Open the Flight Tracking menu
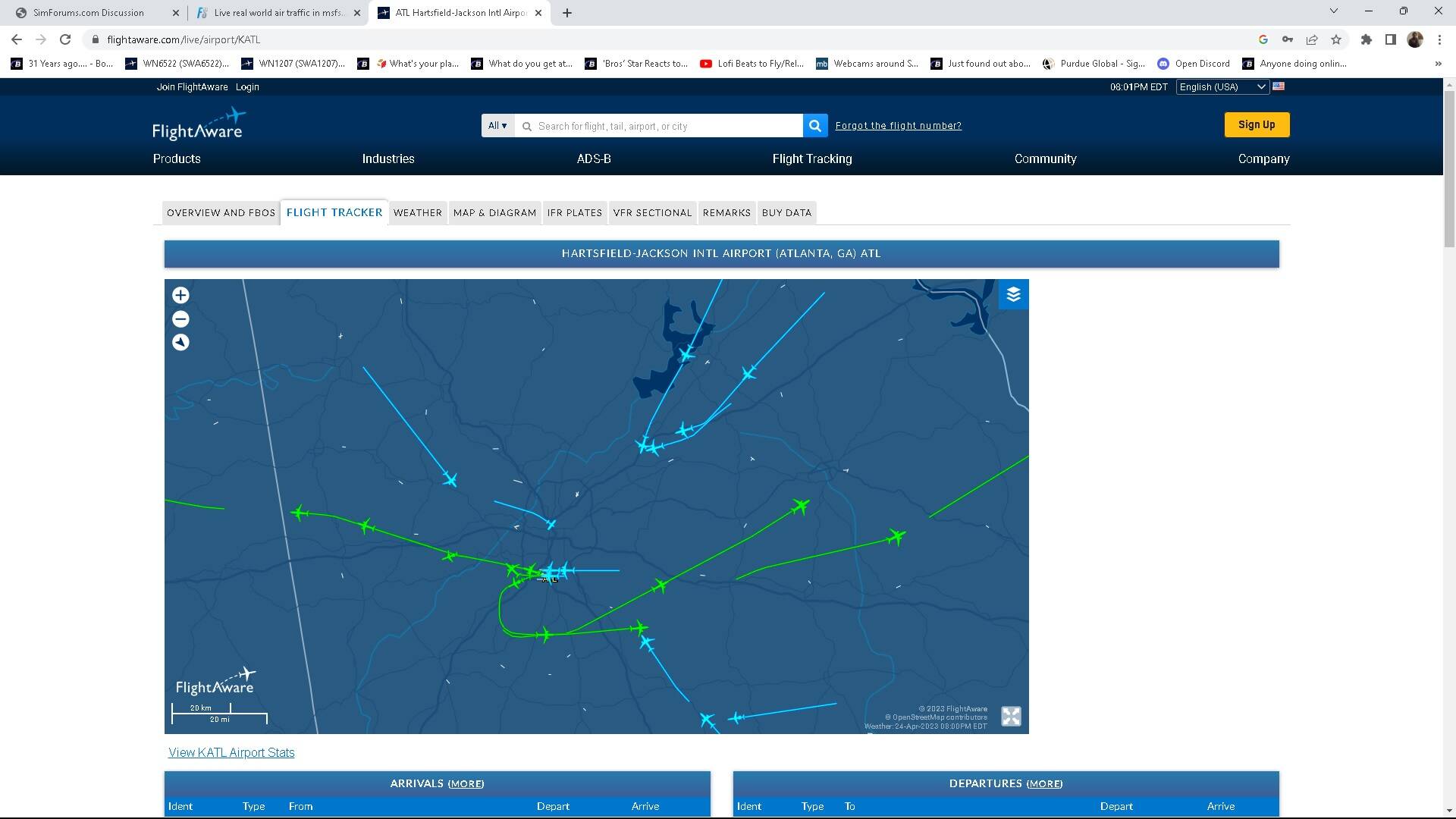1456x819 pixels. [x=811, y=158]
